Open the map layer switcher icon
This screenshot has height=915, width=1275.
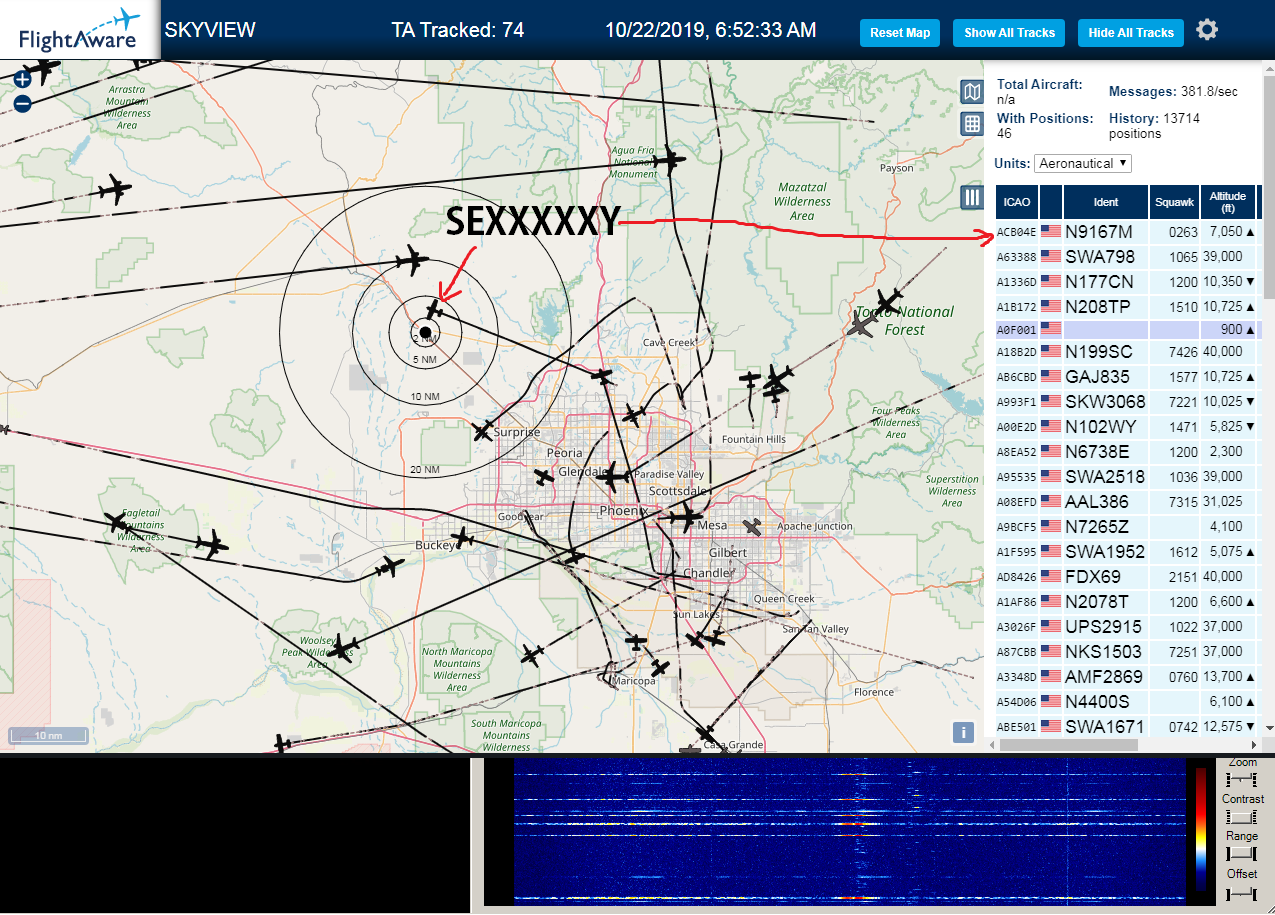pyautogui.click(x=971, y=93)
